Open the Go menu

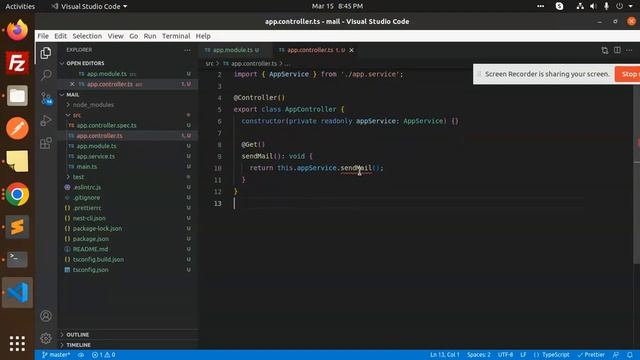pos(133,36)
